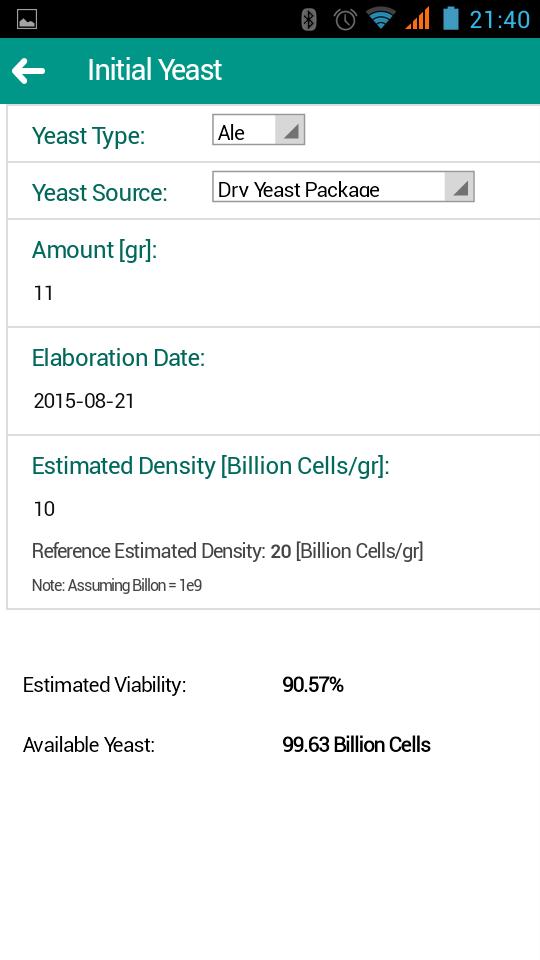Tap the Estimated Viability 90.57% value

tap(313, 685)
